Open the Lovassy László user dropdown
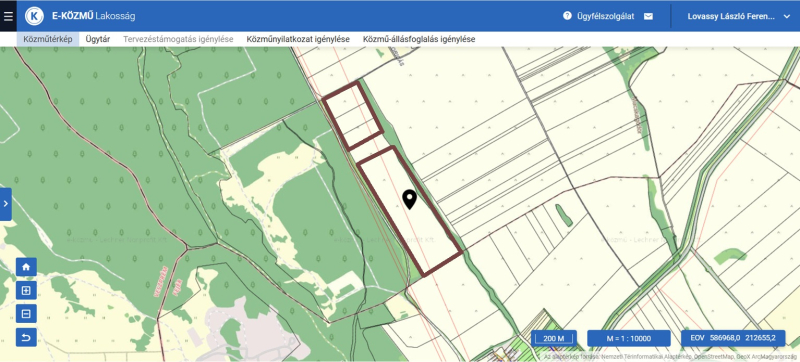Screen dimensions: 800x362 [x=739, y=16]
